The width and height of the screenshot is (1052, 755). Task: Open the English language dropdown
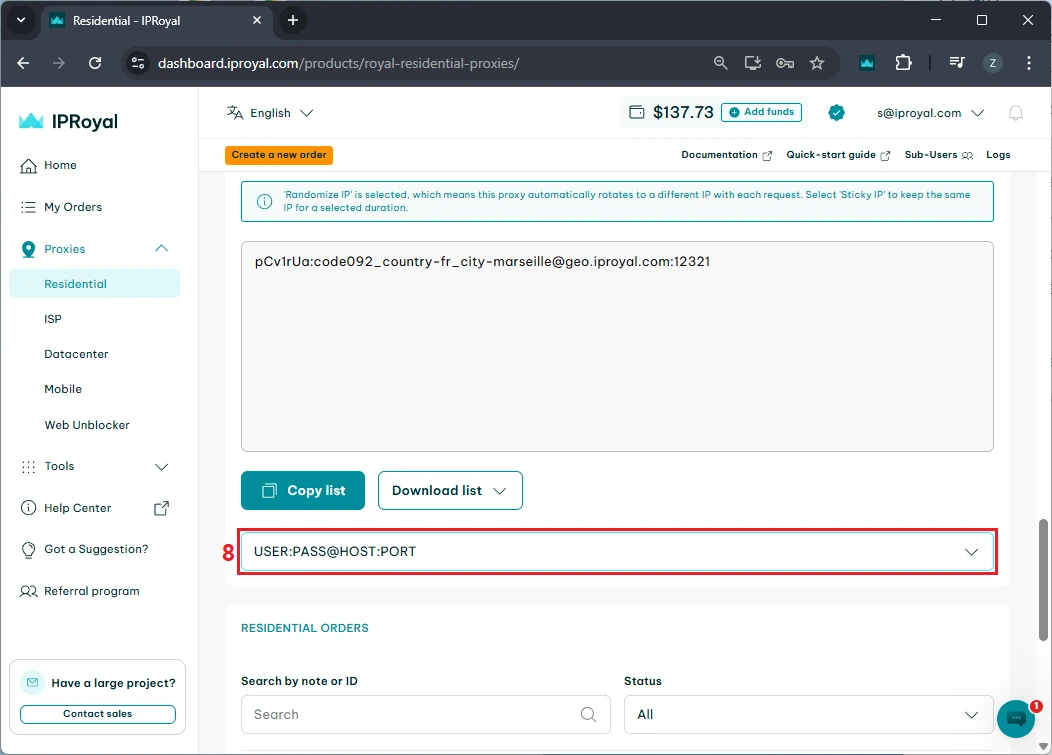[270, 113]
